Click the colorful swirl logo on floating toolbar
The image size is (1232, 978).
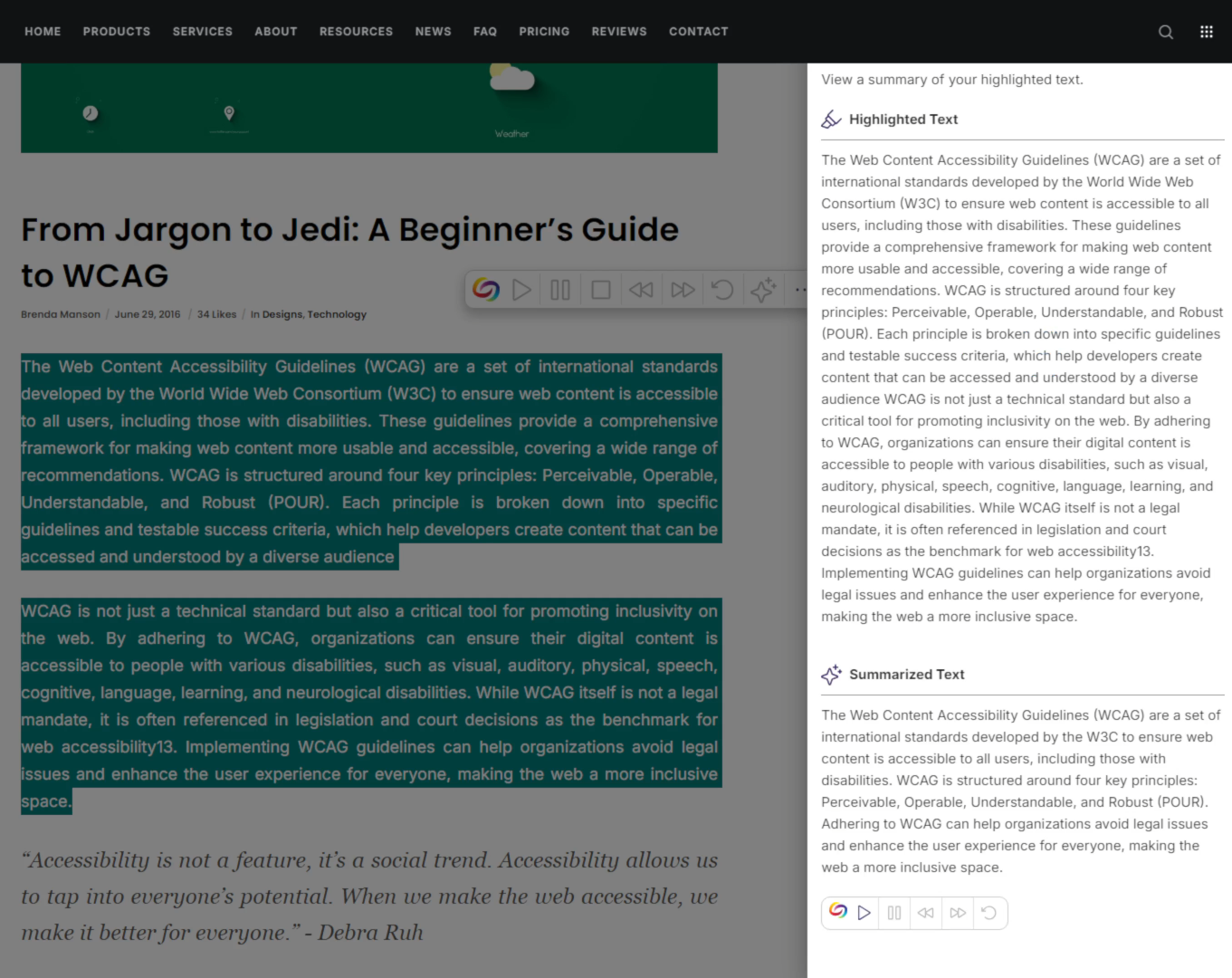click(486, 290)
